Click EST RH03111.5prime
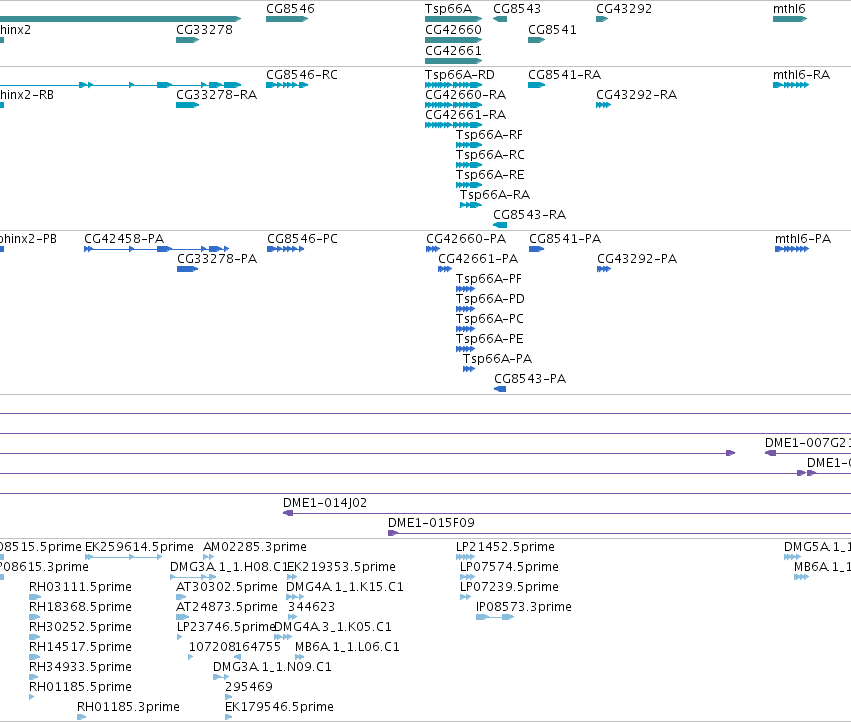The width and height of the screenshot is (851, 722). pos(80,587)
